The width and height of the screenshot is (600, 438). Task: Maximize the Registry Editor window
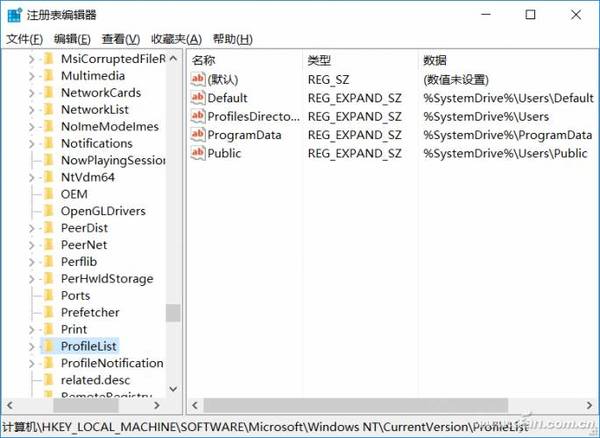coord(530,15)
